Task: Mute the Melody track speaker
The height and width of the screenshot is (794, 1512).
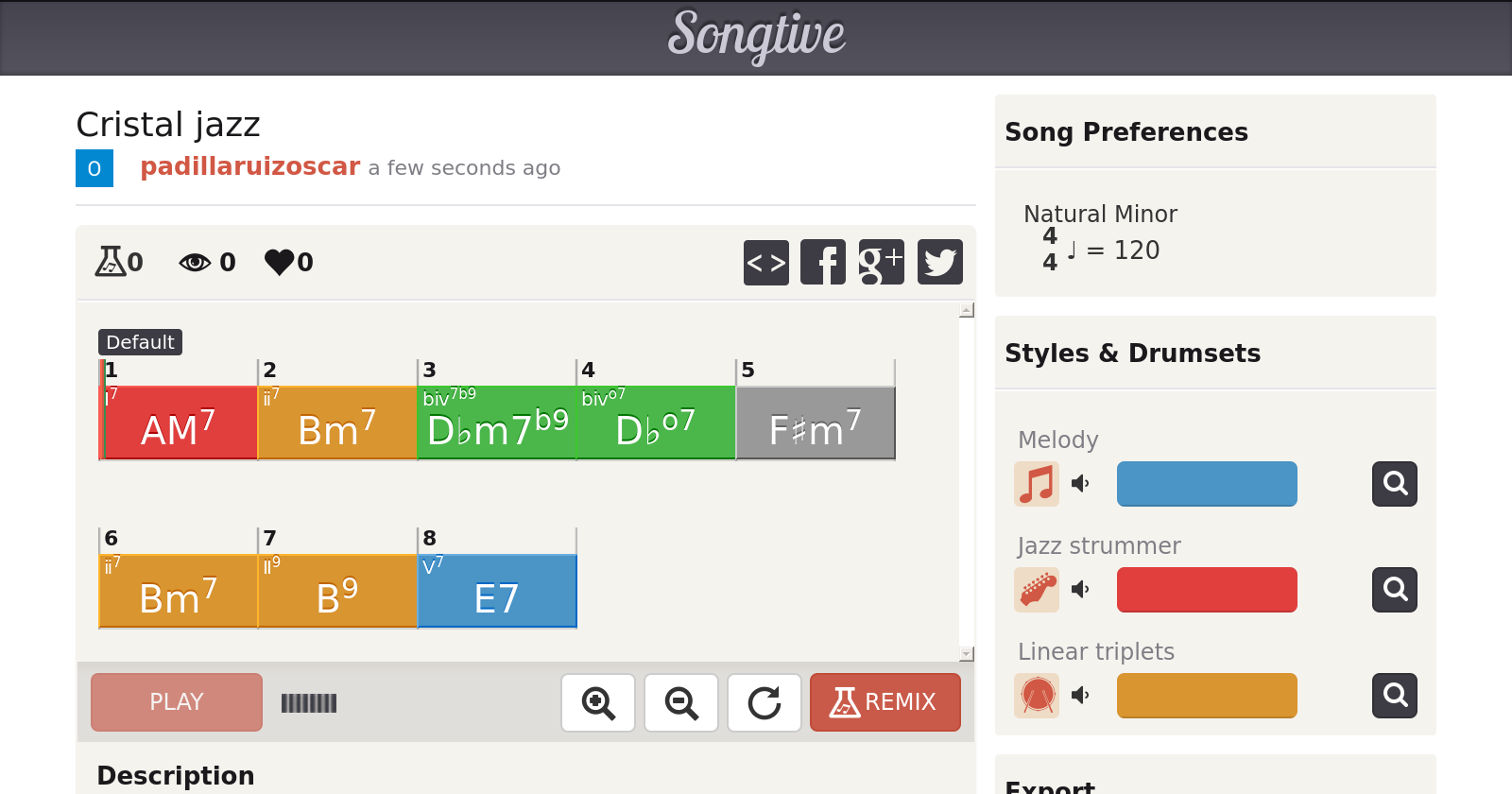Action: [1080, 484]
